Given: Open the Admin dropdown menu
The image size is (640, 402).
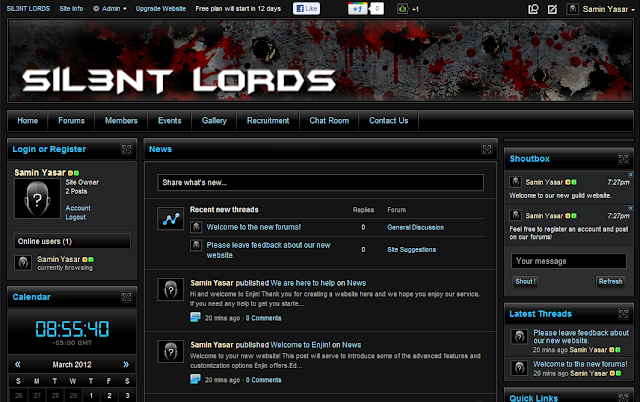Looking at the screenshot, I should coord(110,9).
